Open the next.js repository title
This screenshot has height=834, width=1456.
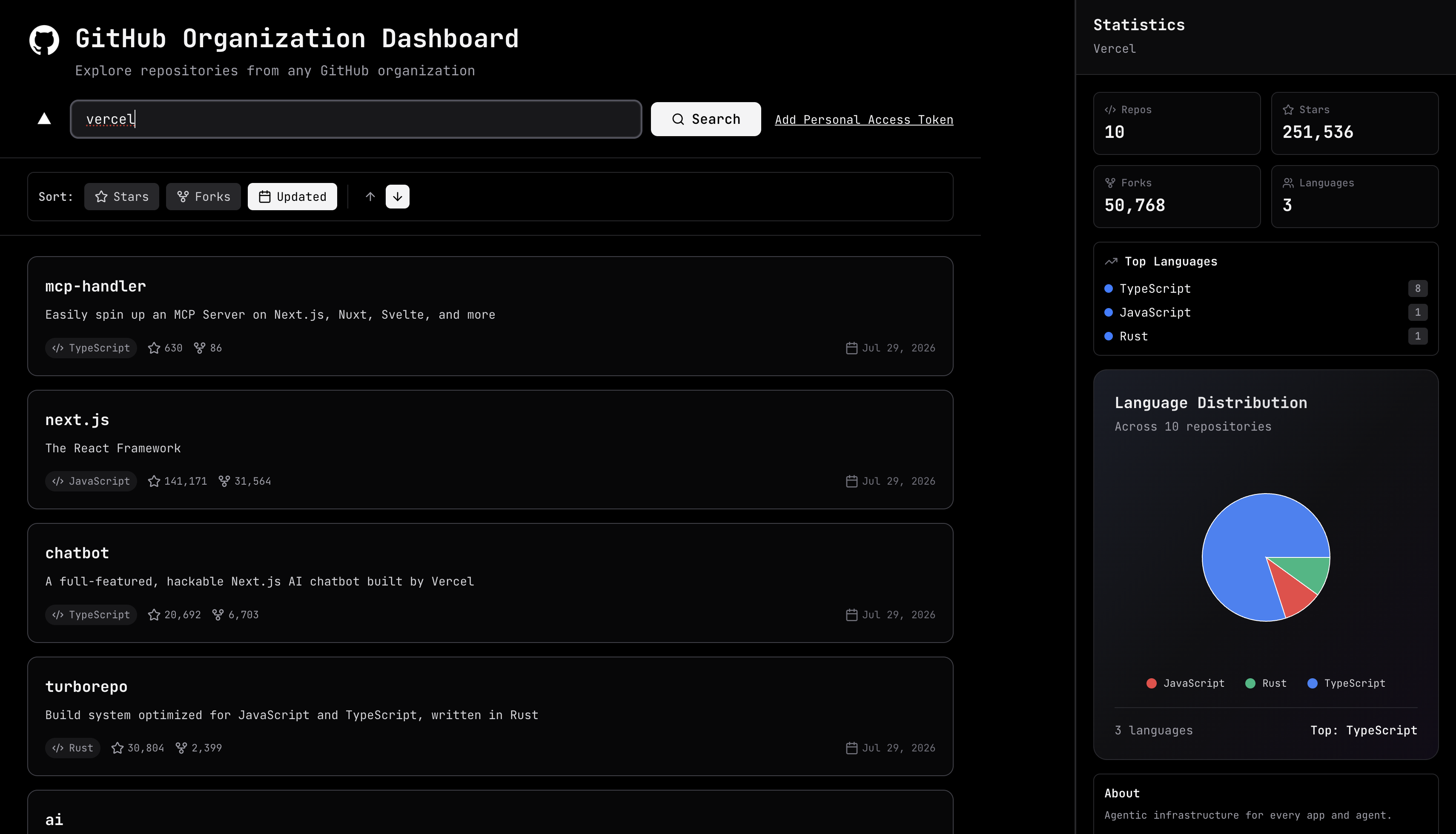point(77,420)
